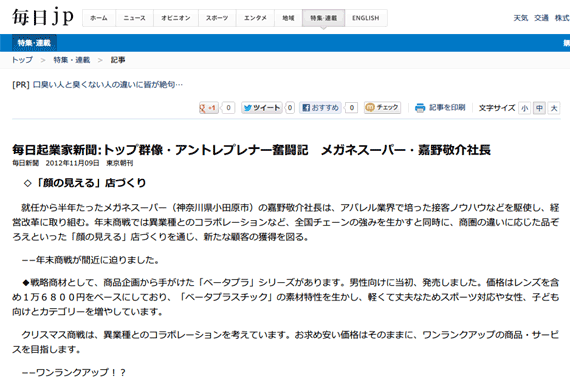Image resolution: width=570 pixels, height=379 pixels.
Task: Click the Facebook おすすめ button
Action: pos(320,108)
